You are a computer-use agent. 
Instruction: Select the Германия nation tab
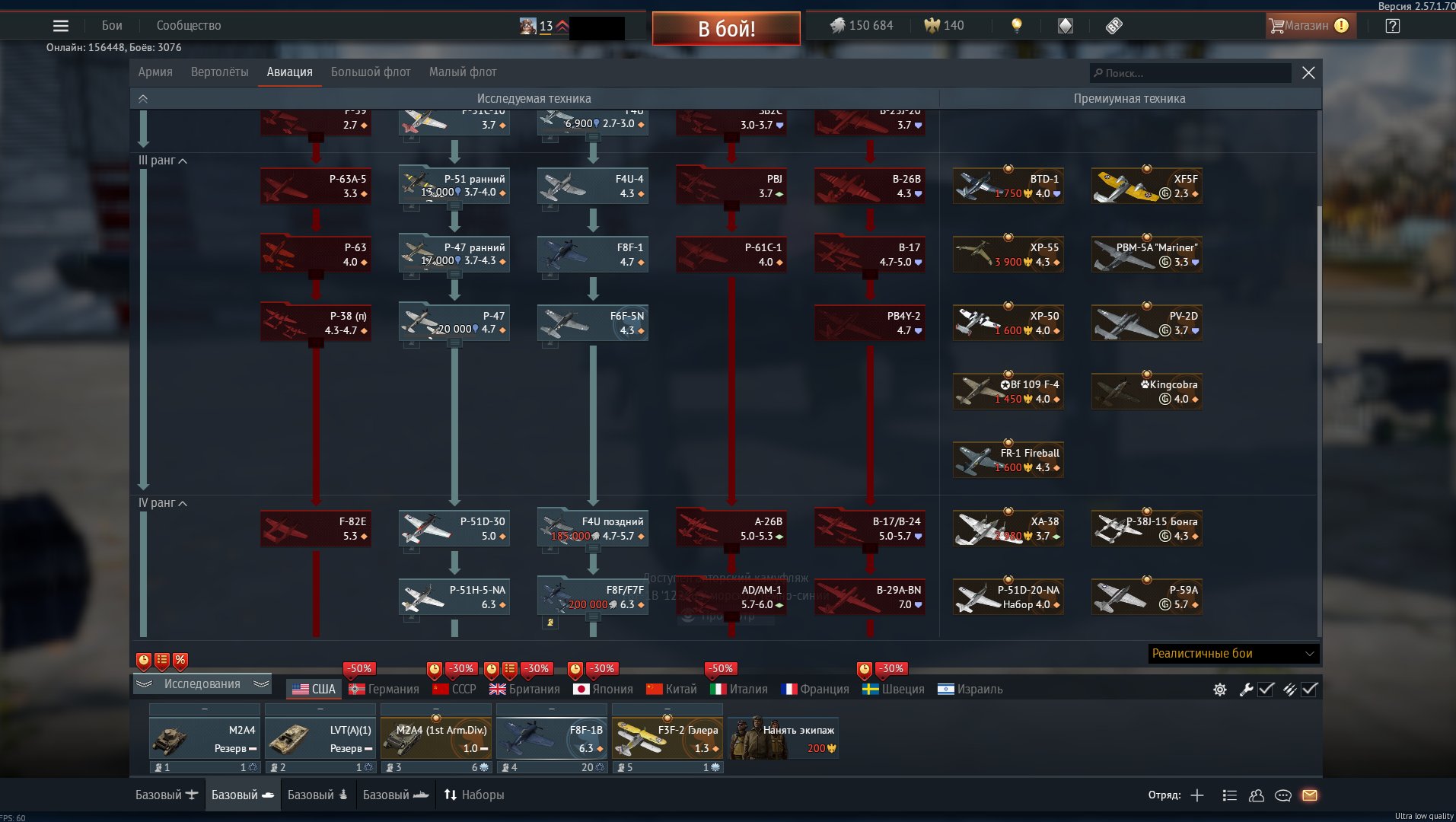(384, 690)
